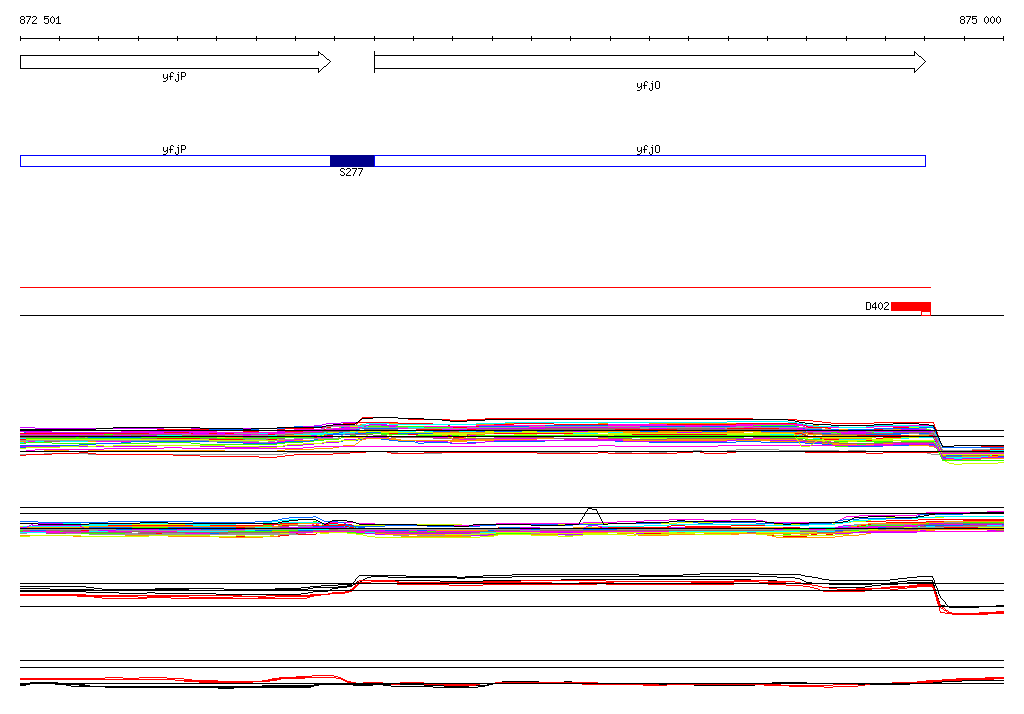The height and width of the screenshot is (714, 1024).
Task: Click the yfjP label under the top arrow
Action: (x=174, y=77)
